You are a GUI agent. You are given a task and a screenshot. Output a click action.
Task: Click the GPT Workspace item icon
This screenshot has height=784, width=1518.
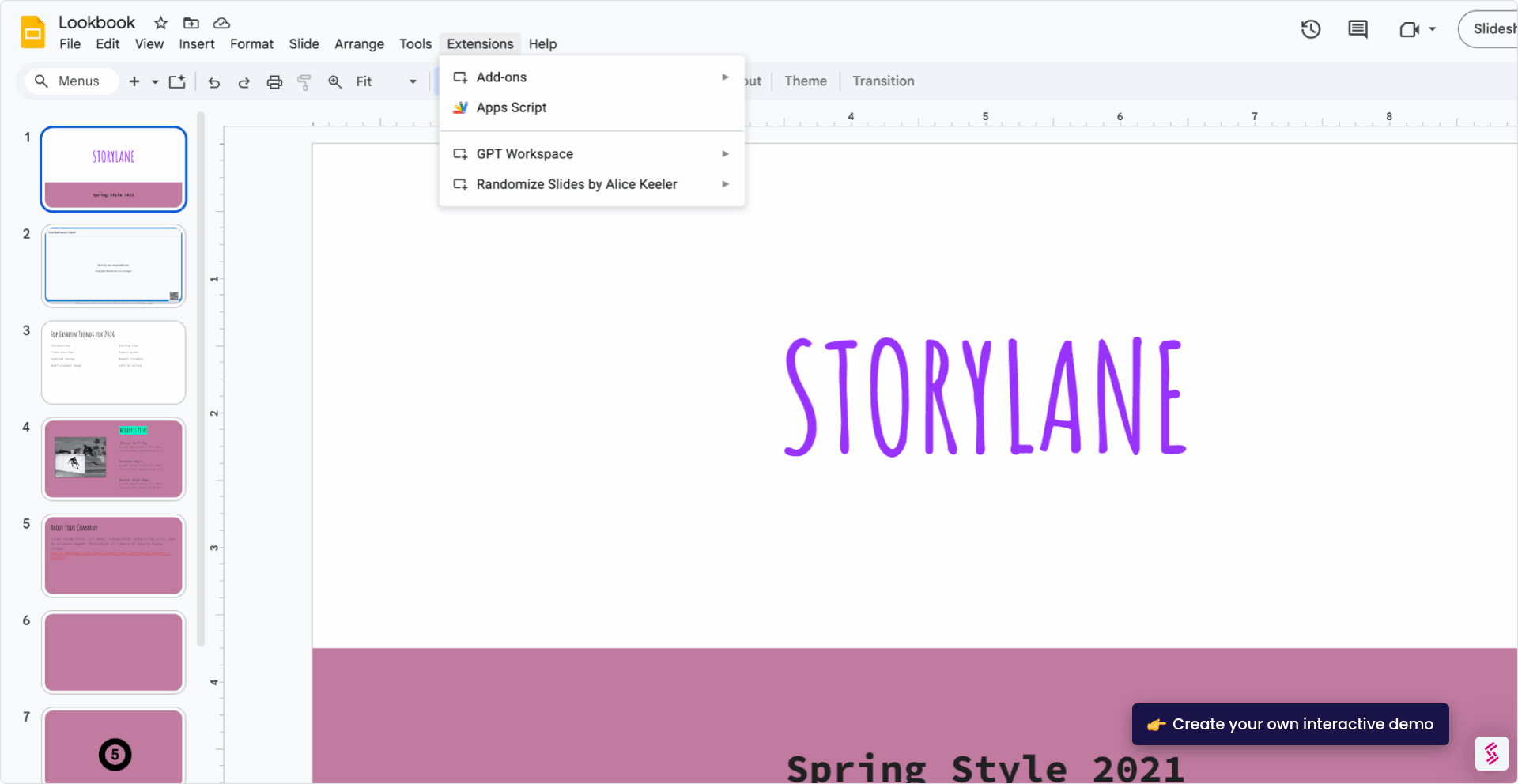[x=460, y=154]
